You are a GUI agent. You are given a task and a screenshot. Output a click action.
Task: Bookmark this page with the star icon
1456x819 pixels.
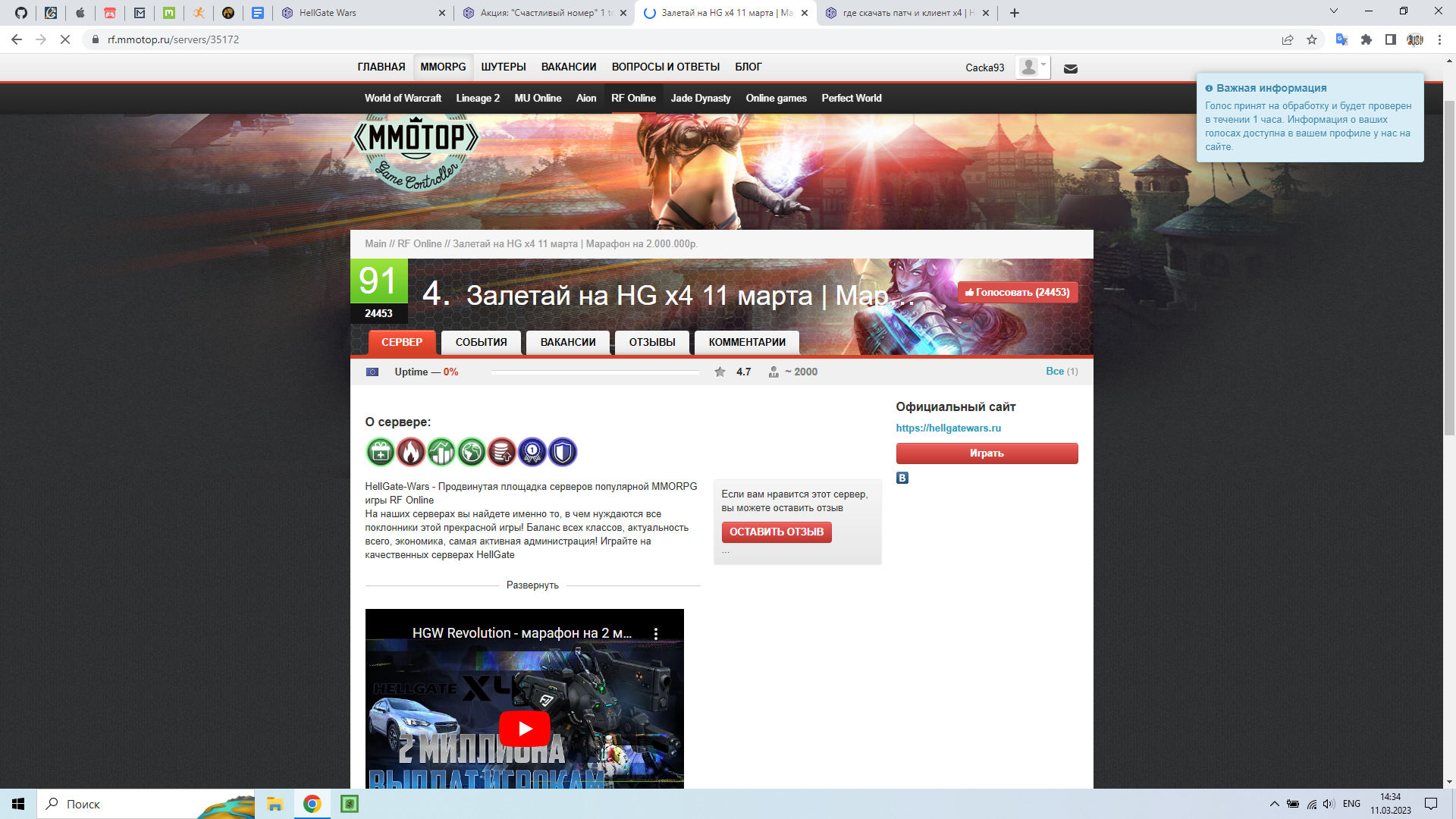click(1312, 39)
